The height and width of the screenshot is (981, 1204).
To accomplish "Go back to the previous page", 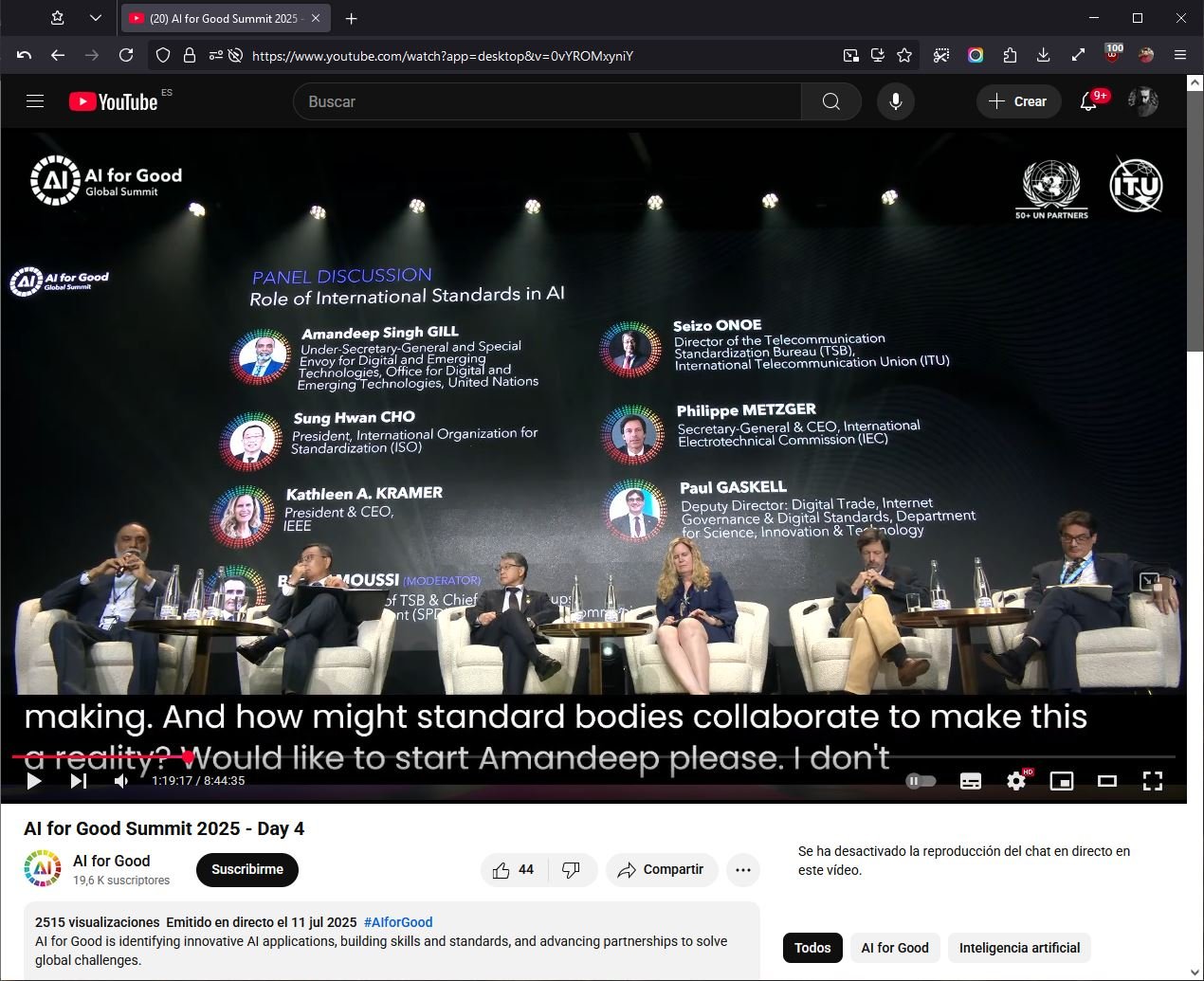I will [x=58, y=55].
